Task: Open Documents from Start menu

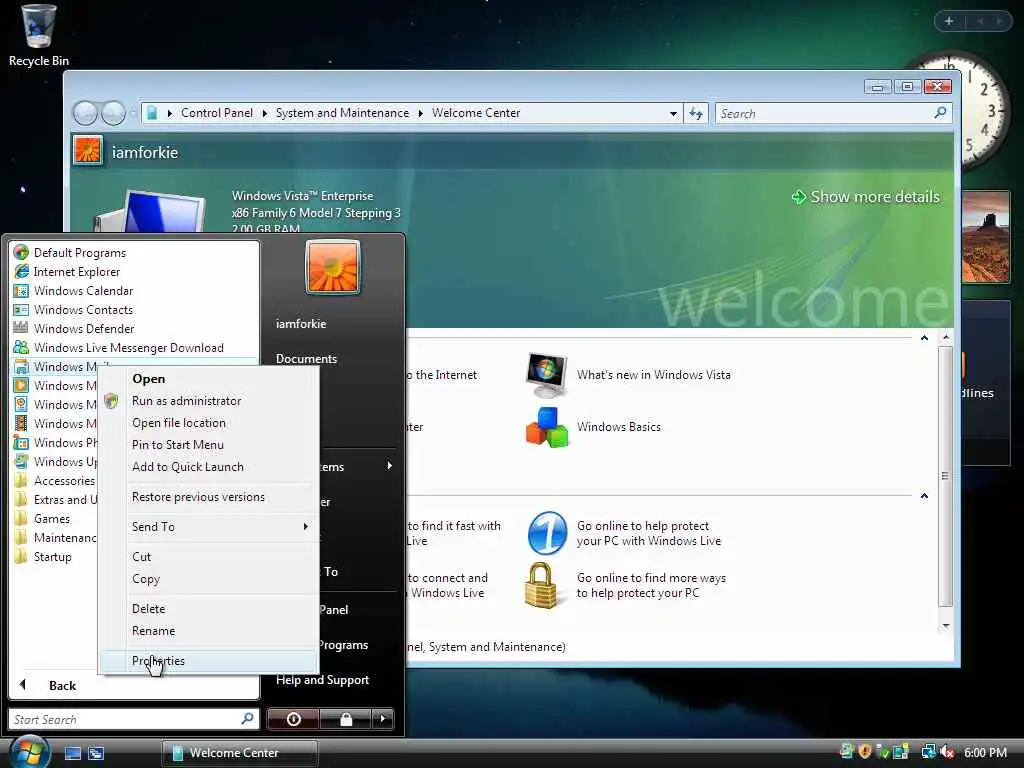Action: click(x=306, y=358)
